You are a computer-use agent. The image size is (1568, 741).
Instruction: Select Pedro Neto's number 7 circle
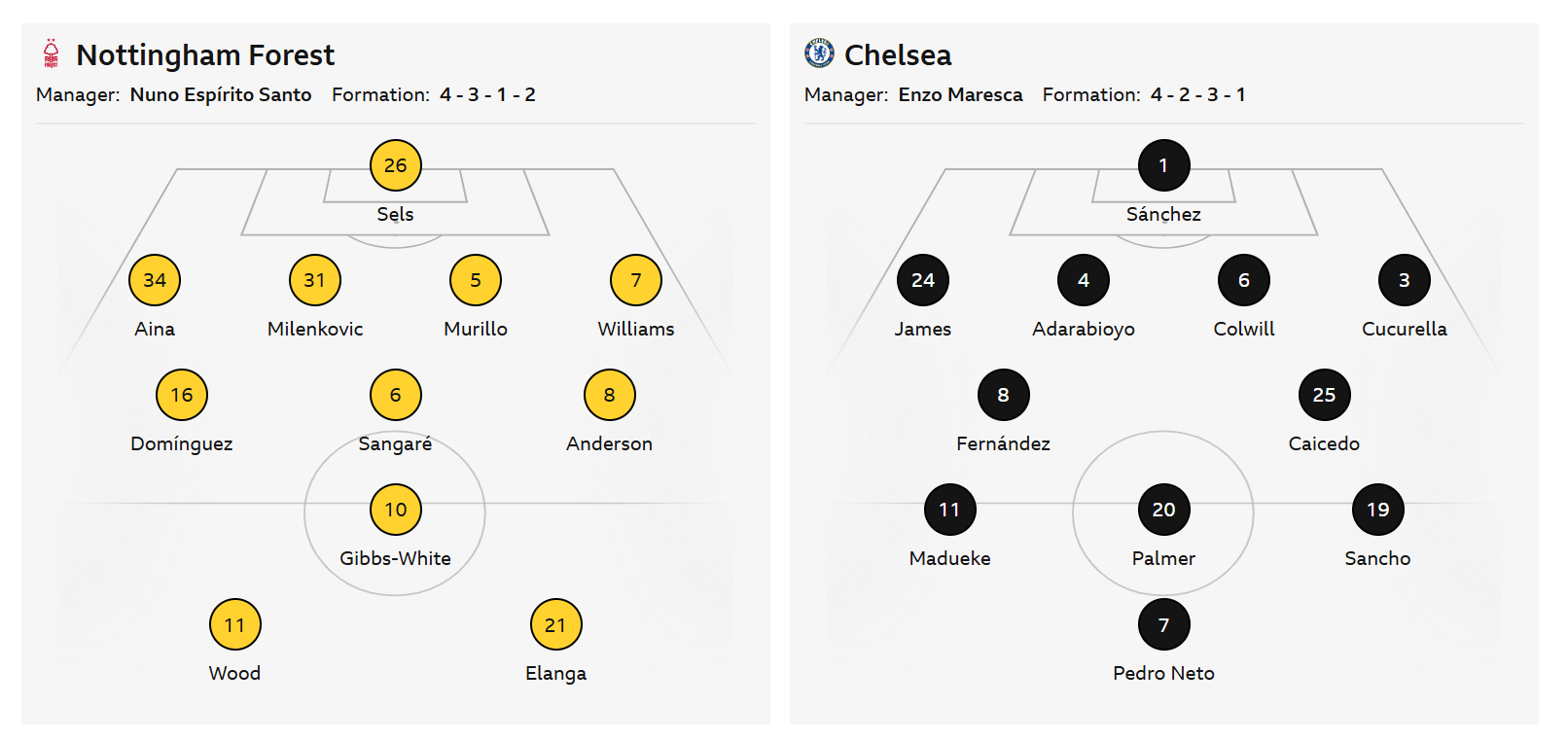1163,624
